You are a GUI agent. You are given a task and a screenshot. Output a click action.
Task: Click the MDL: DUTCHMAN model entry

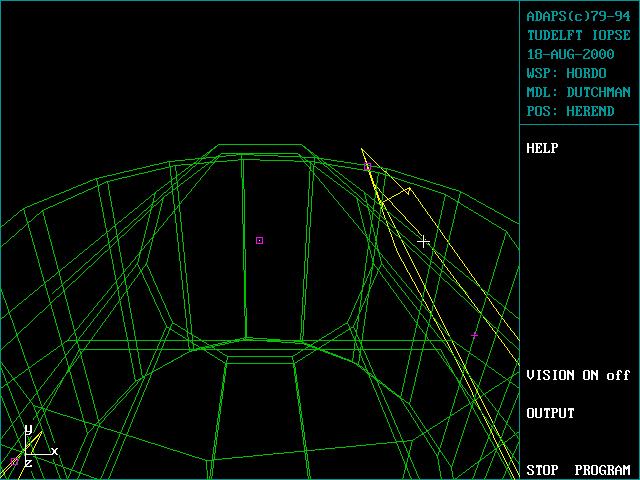(x=578, y=92)
